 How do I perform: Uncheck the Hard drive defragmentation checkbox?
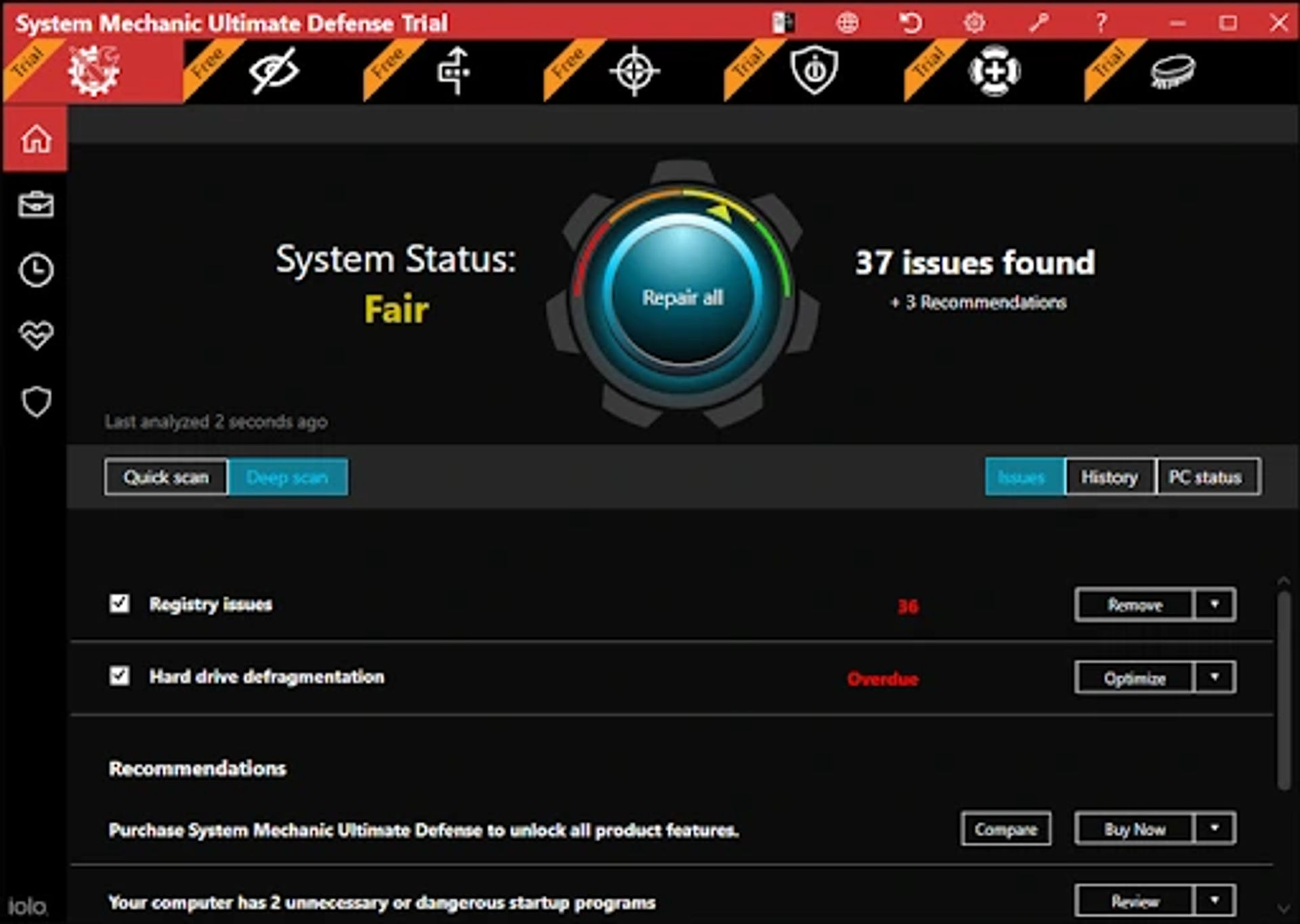click(118, 676)
